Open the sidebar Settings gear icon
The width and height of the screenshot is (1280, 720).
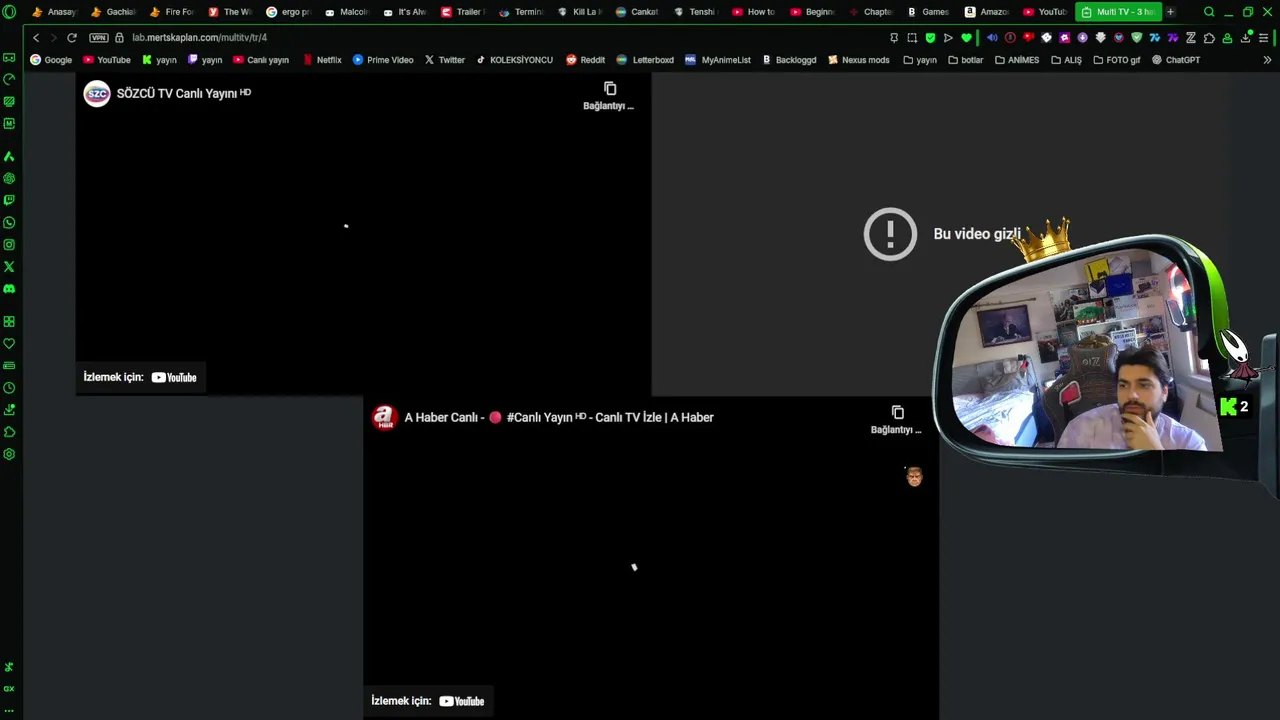point(9,454)
